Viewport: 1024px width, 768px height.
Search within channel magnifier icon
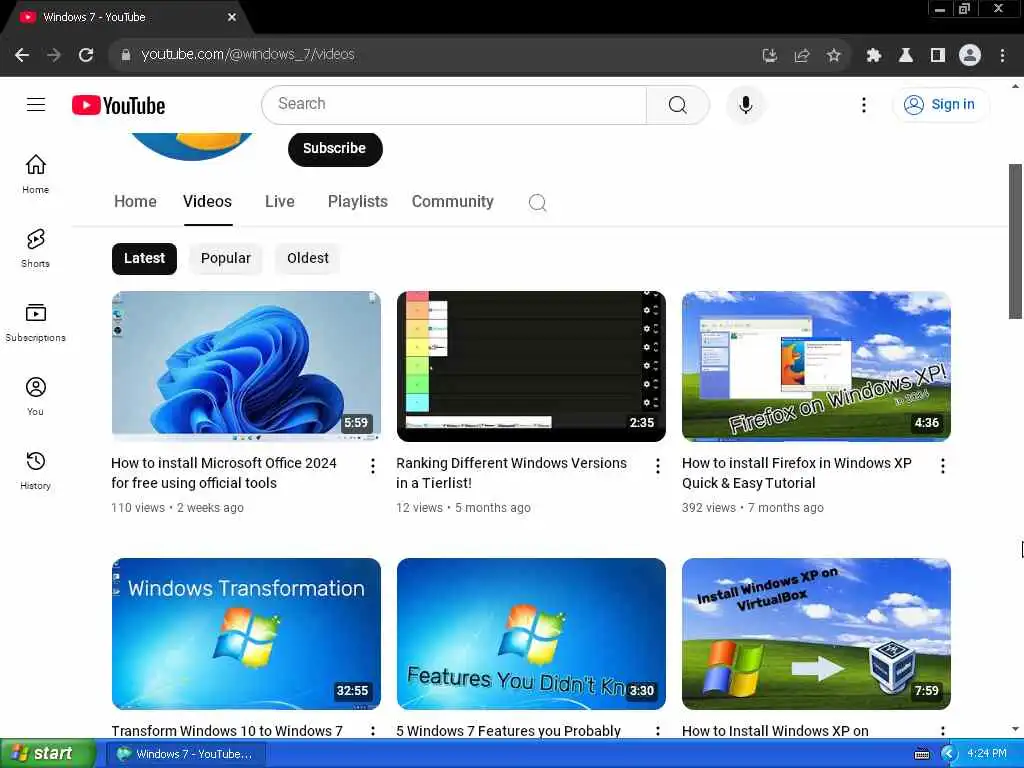[537, 202]
